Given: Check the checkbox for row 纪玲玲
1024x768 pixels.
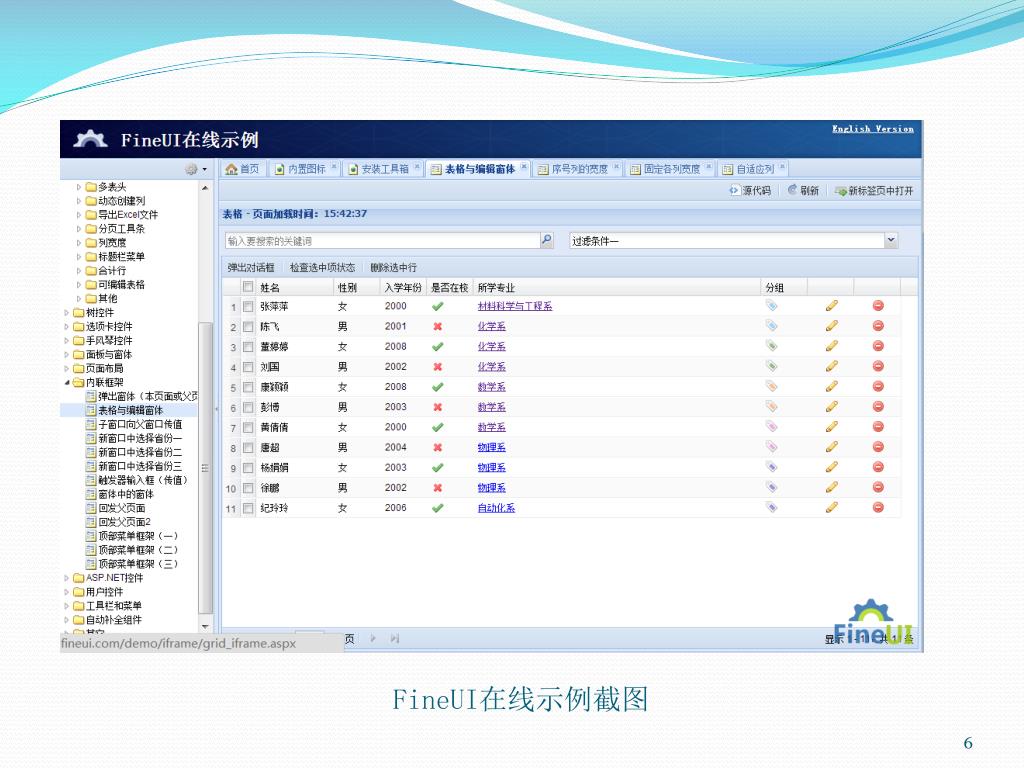Looking at the screenshot, I should point(248,508).
